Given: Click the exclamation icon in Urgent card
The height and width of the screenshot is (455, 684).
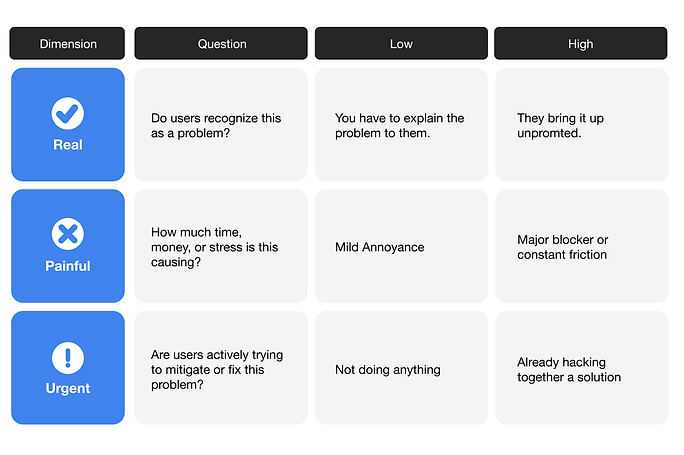Looking at the screenshot, I should (68, 357).
